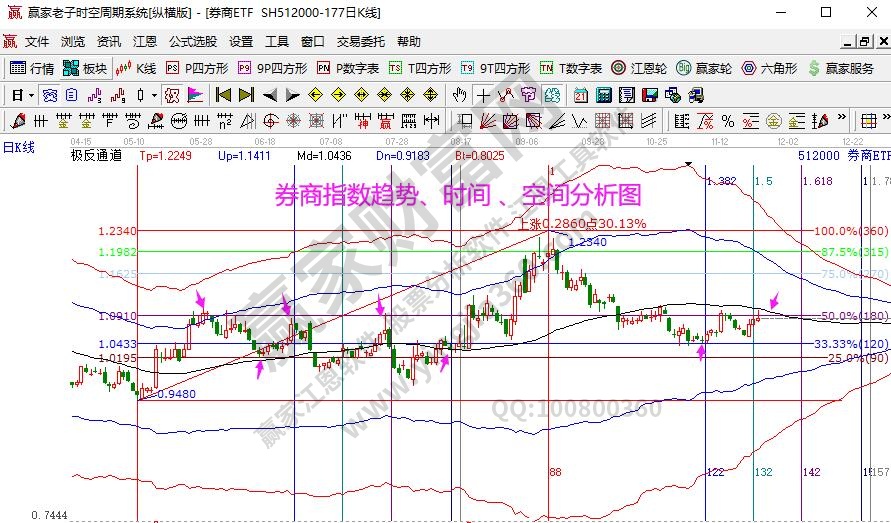Open the 六角形 hexagon chart

point(769,68)
